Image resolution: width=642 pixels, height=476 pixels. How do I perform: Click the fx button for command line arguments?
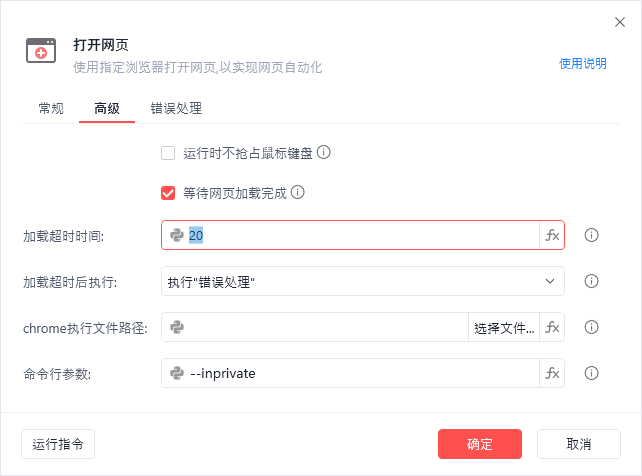[x=552, y=373]
